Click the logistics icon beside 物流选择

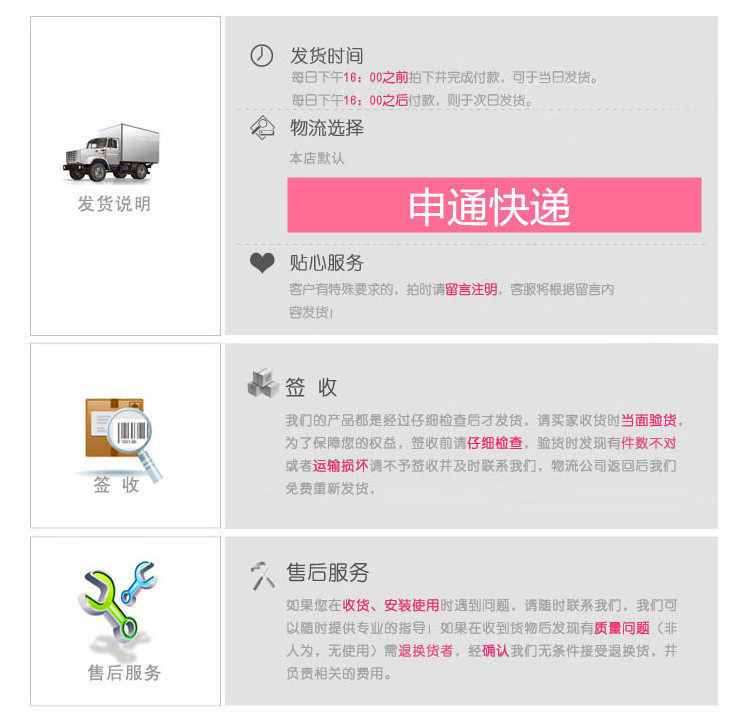pyautogui.click(x=261, y=128)
